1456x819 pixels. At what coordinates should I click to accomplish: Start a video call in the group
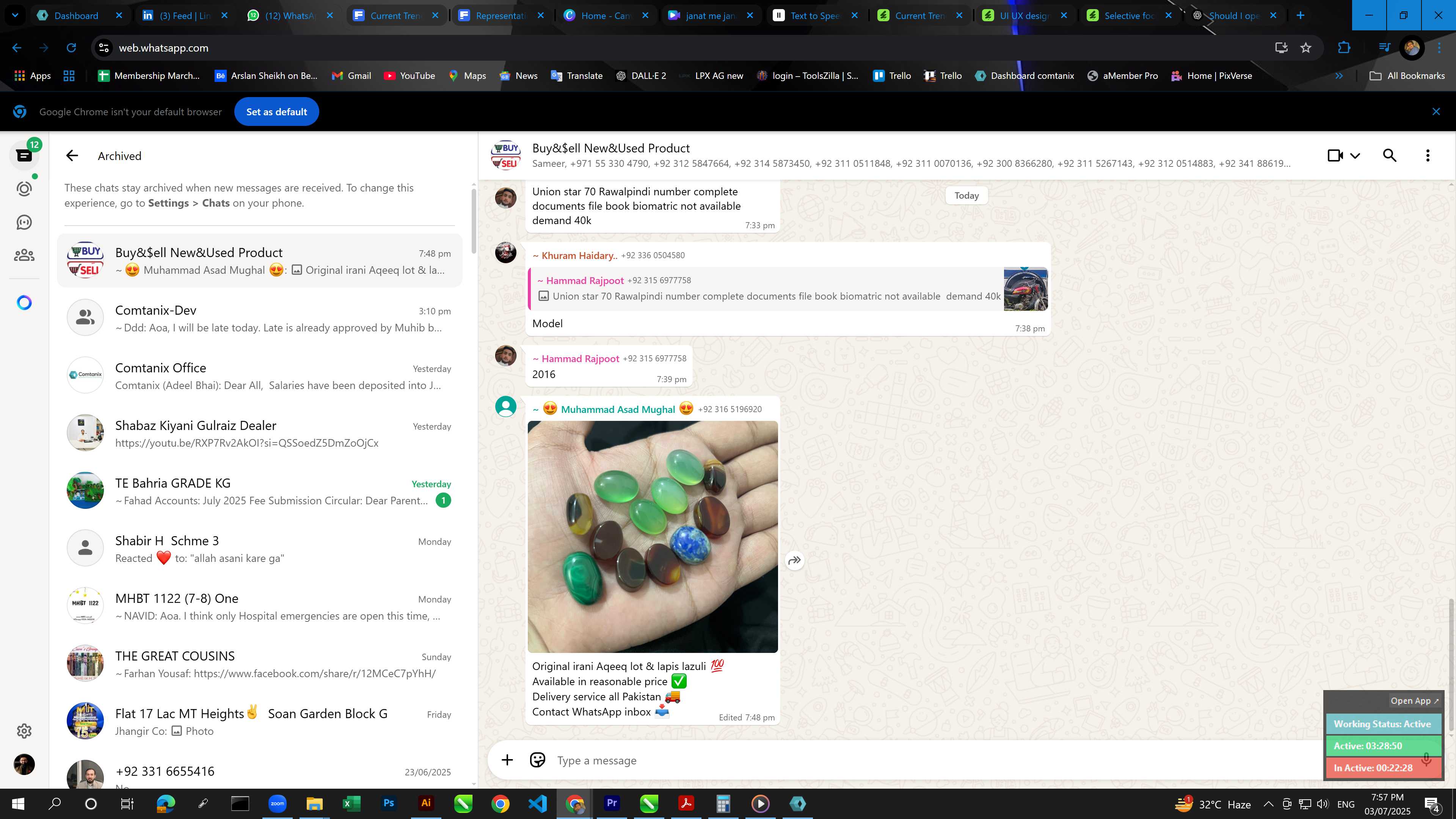pyautogui.click(x=1335, y=155)
